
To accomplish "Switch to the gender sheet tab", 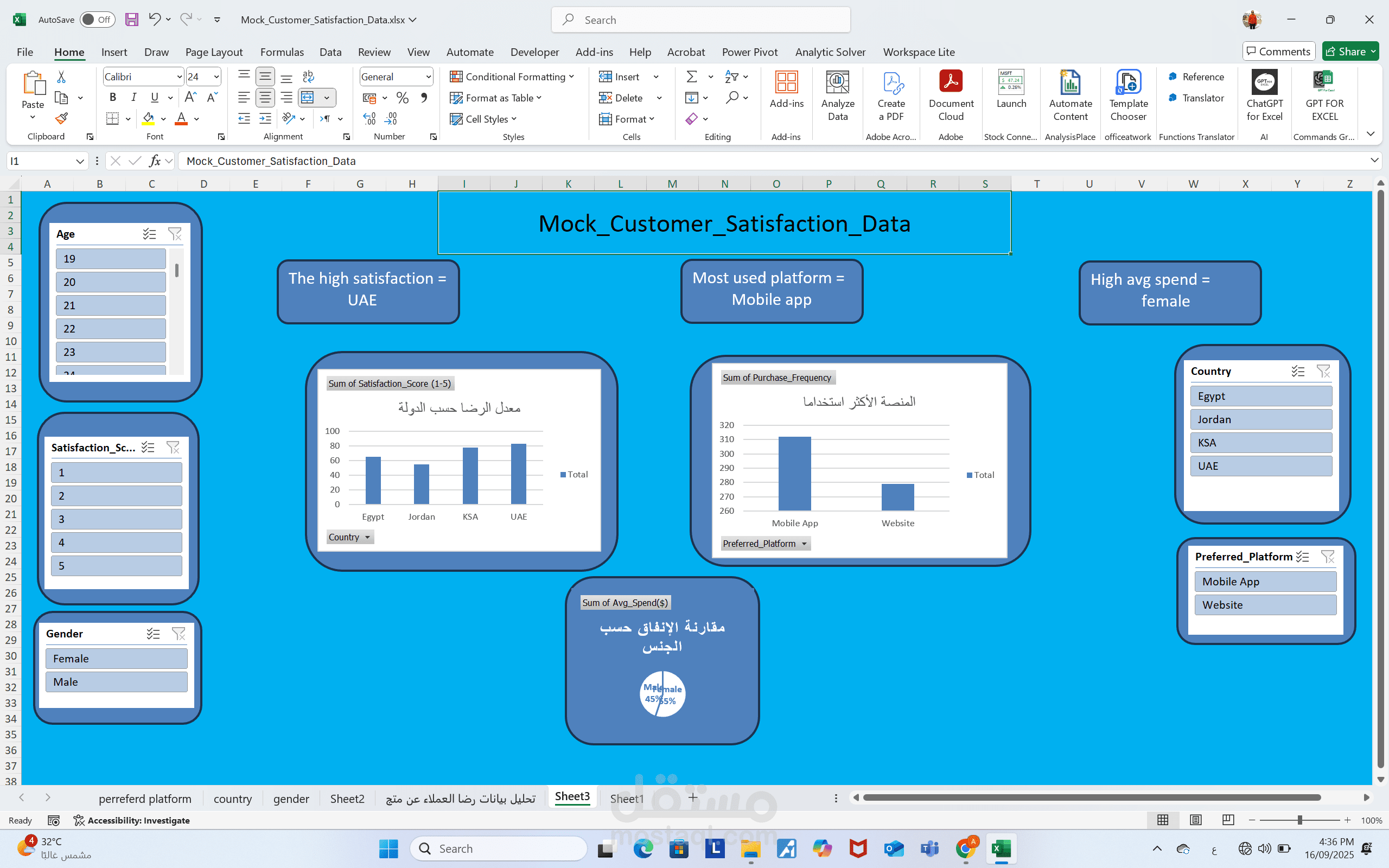I will [x=291, y=799].
